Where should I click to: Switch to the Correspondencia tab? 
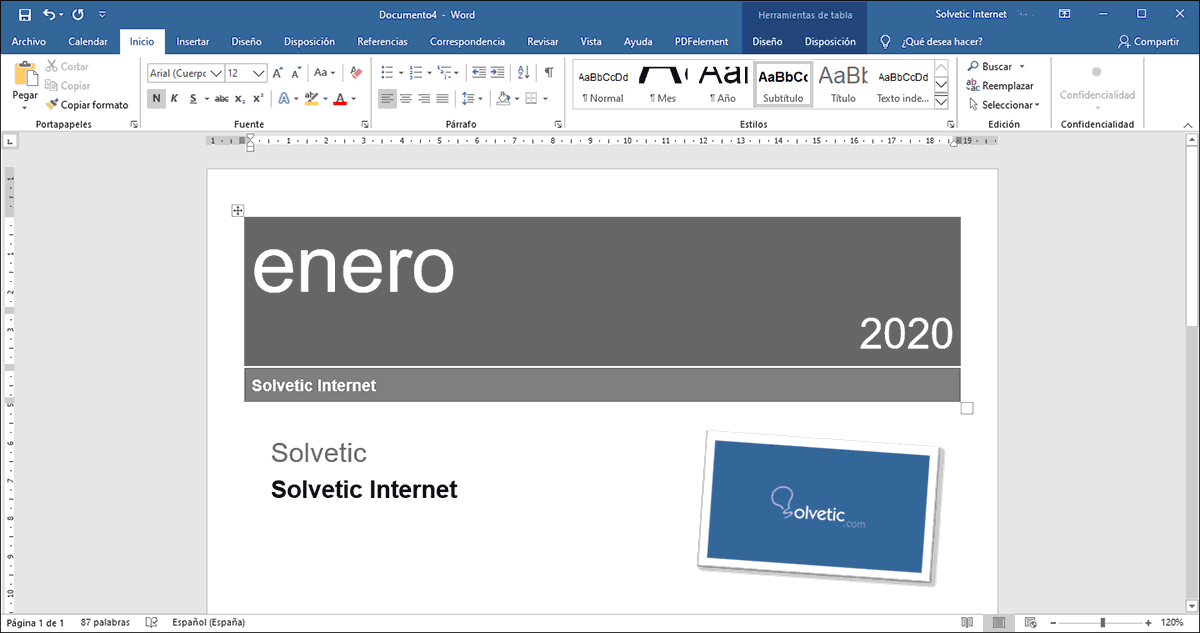tap(467, 42)
